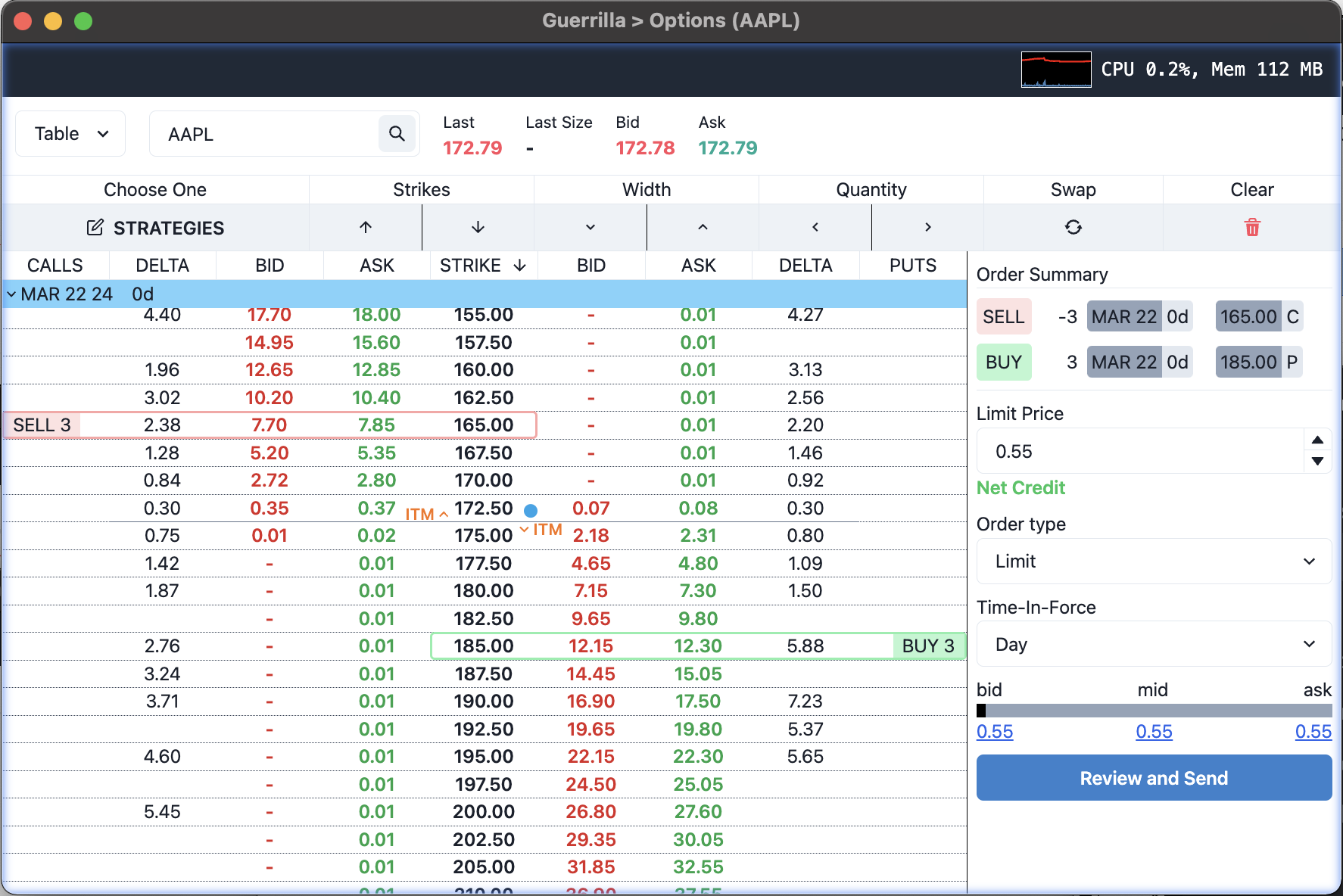Image resolution: width=1343 pixels, height=896 pixels.
Task: Click put bid 22.15 at 195.00 strike
Action: point(591,757)
